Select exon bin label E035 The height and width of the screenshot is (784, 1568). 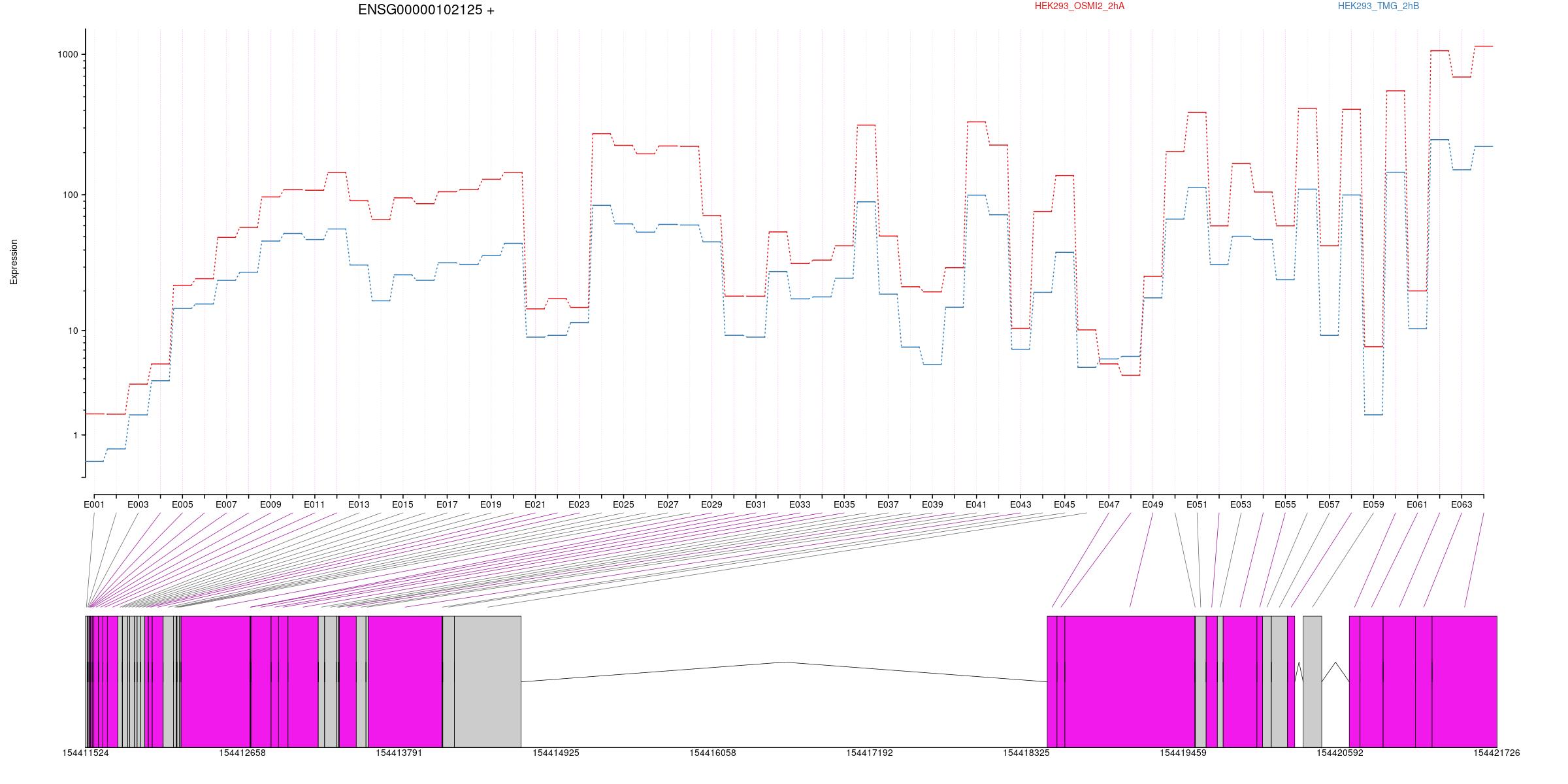point(844,504)
